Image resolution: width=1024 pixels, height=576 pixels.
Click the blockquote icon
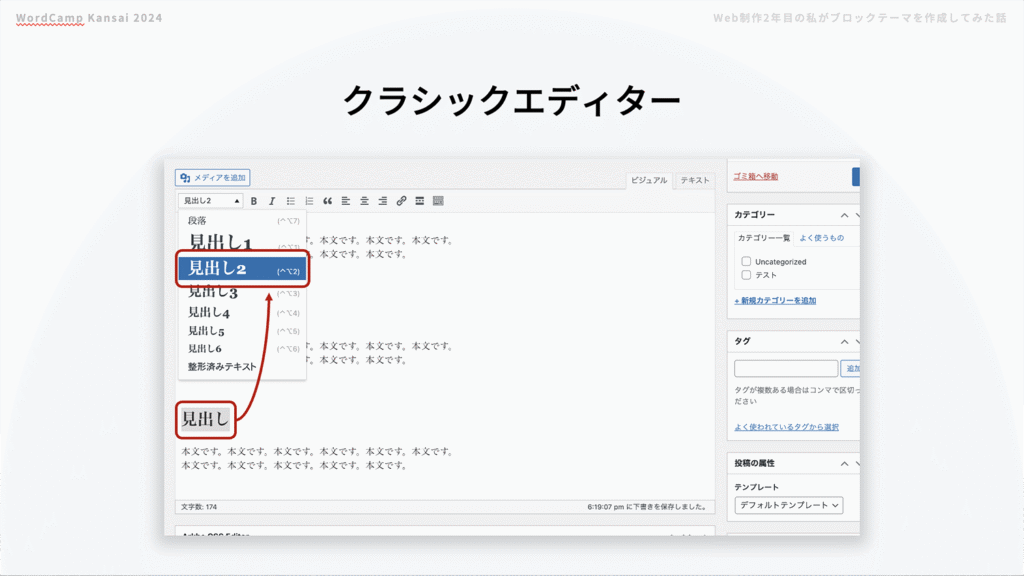click(x=327, y=201)
